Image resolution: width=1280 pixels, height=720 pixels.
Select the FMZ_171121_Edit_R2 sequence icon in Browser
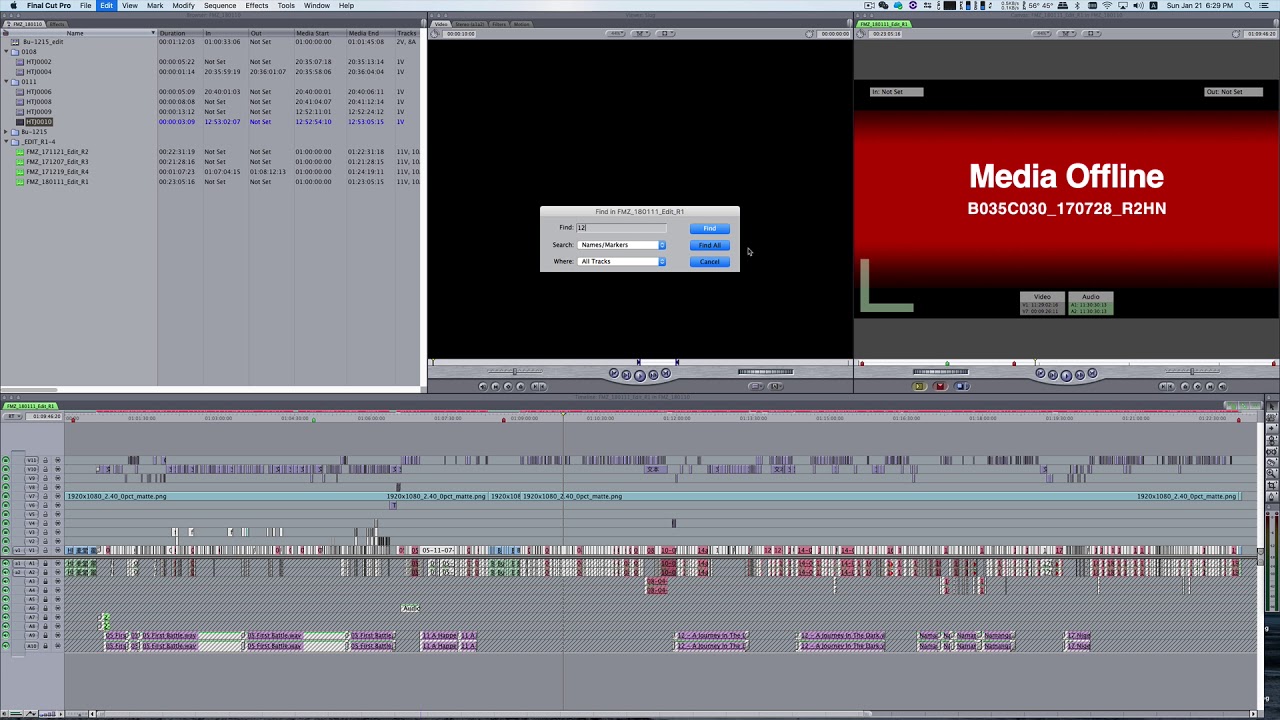(x=20, y=152)
